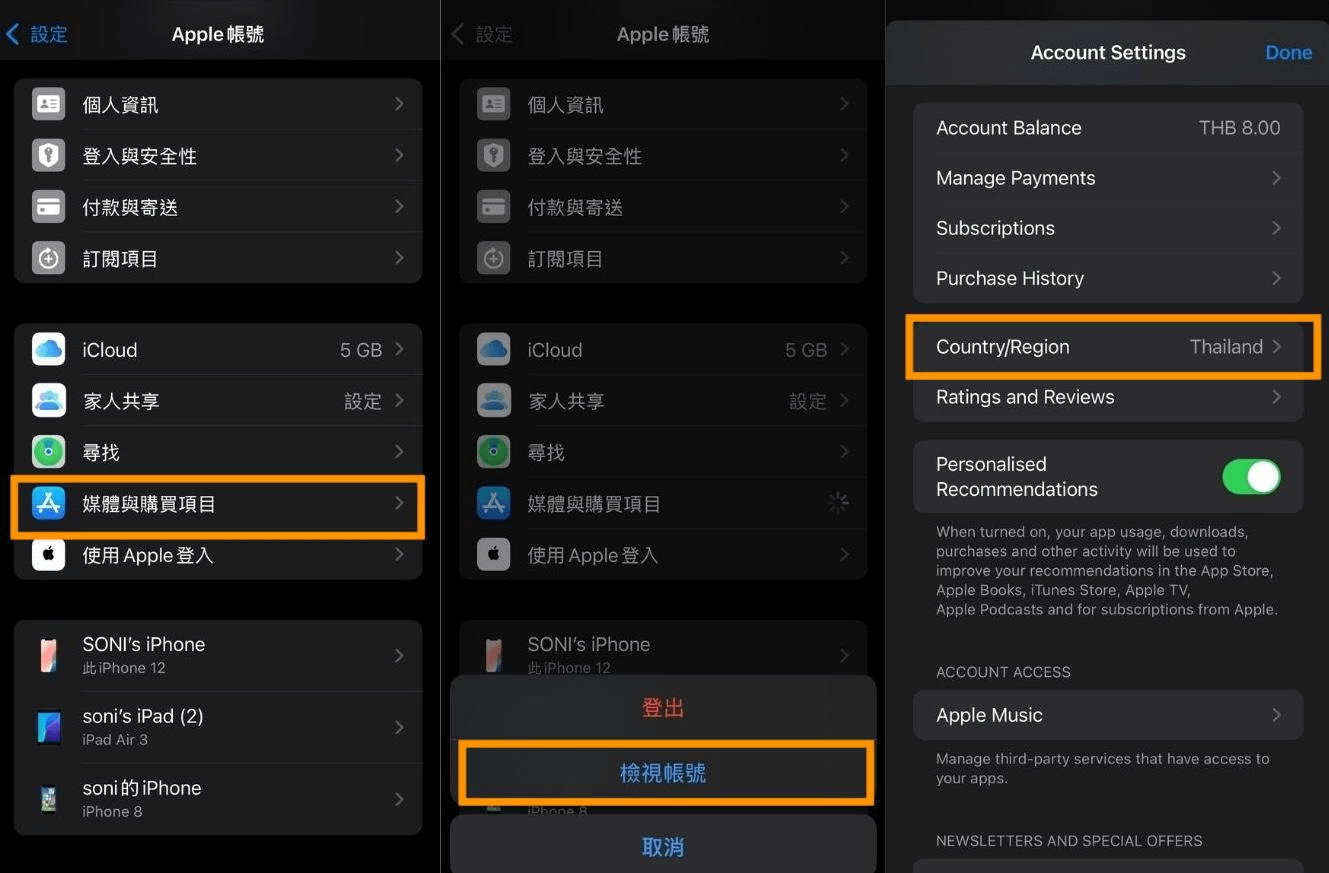
Task: Tap the Apple 帳號 title in left panel
Action: tap(218, 34)
